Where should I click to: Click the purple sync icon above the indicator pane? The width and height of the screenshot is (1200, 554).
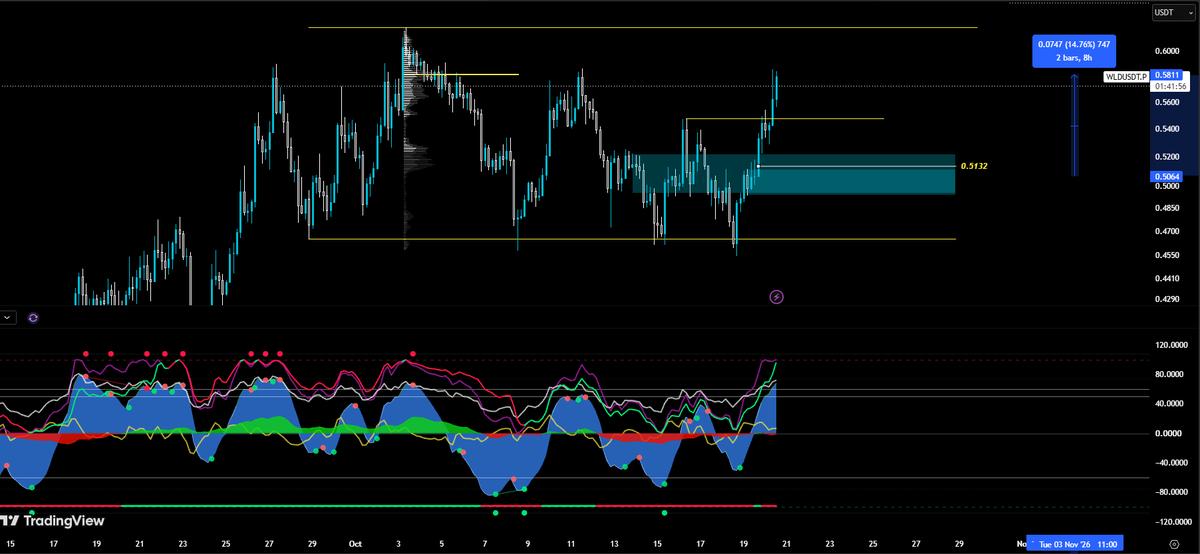(x=33, y=317)
